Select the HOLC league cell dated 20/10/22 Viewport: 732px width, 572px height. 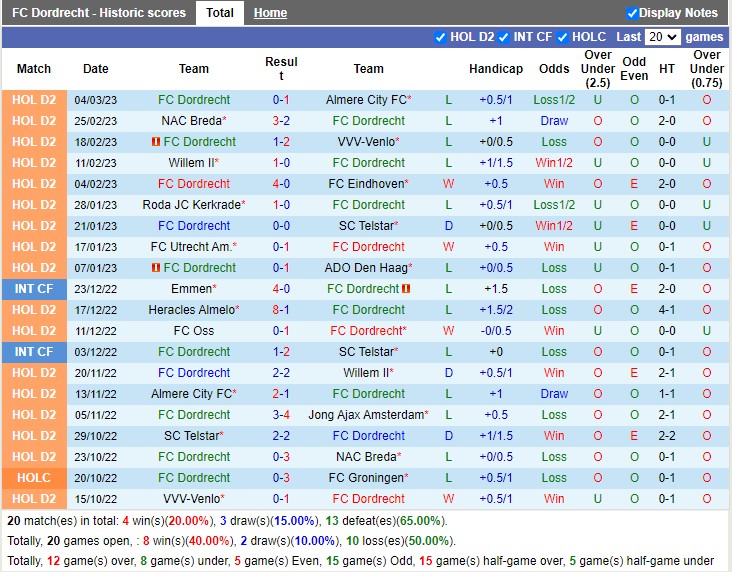click(34, 478)
